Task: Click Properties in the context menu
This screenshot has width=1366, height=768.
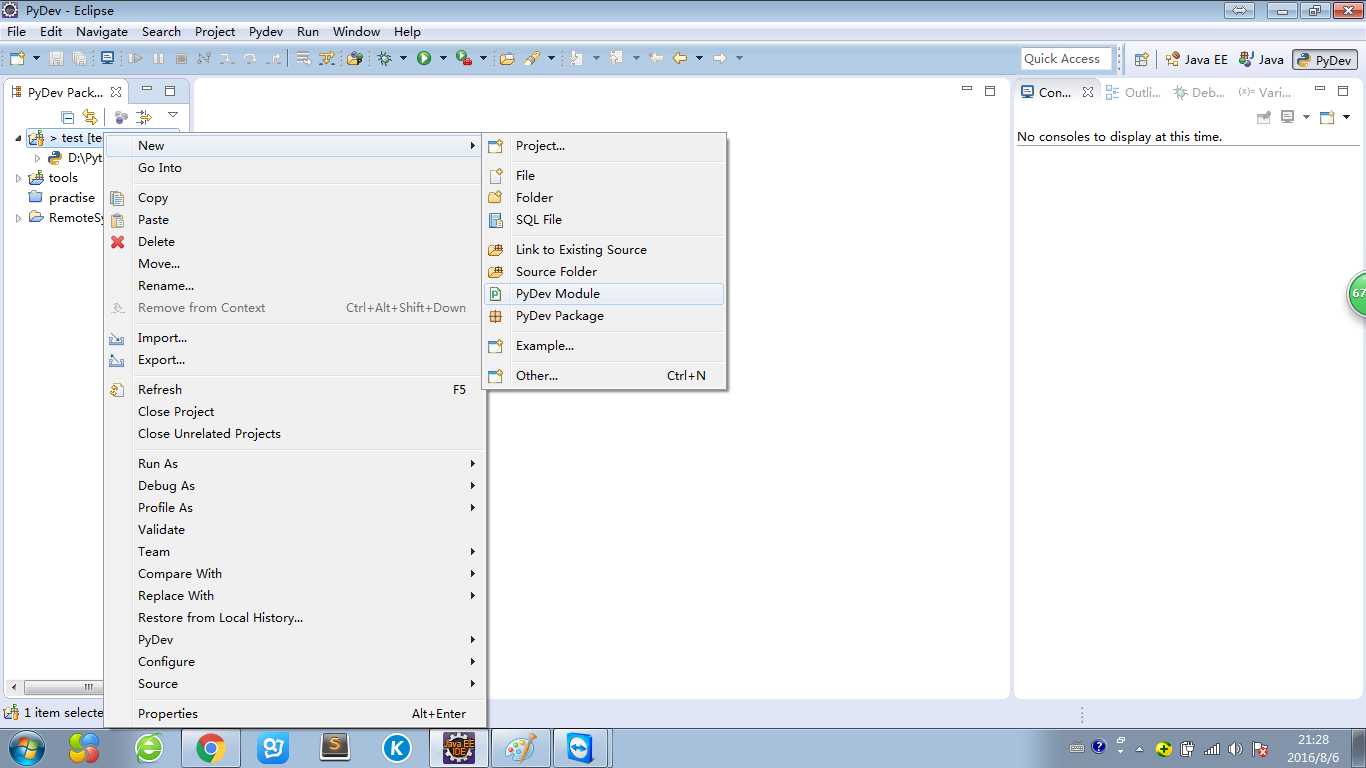Action: 295,714
